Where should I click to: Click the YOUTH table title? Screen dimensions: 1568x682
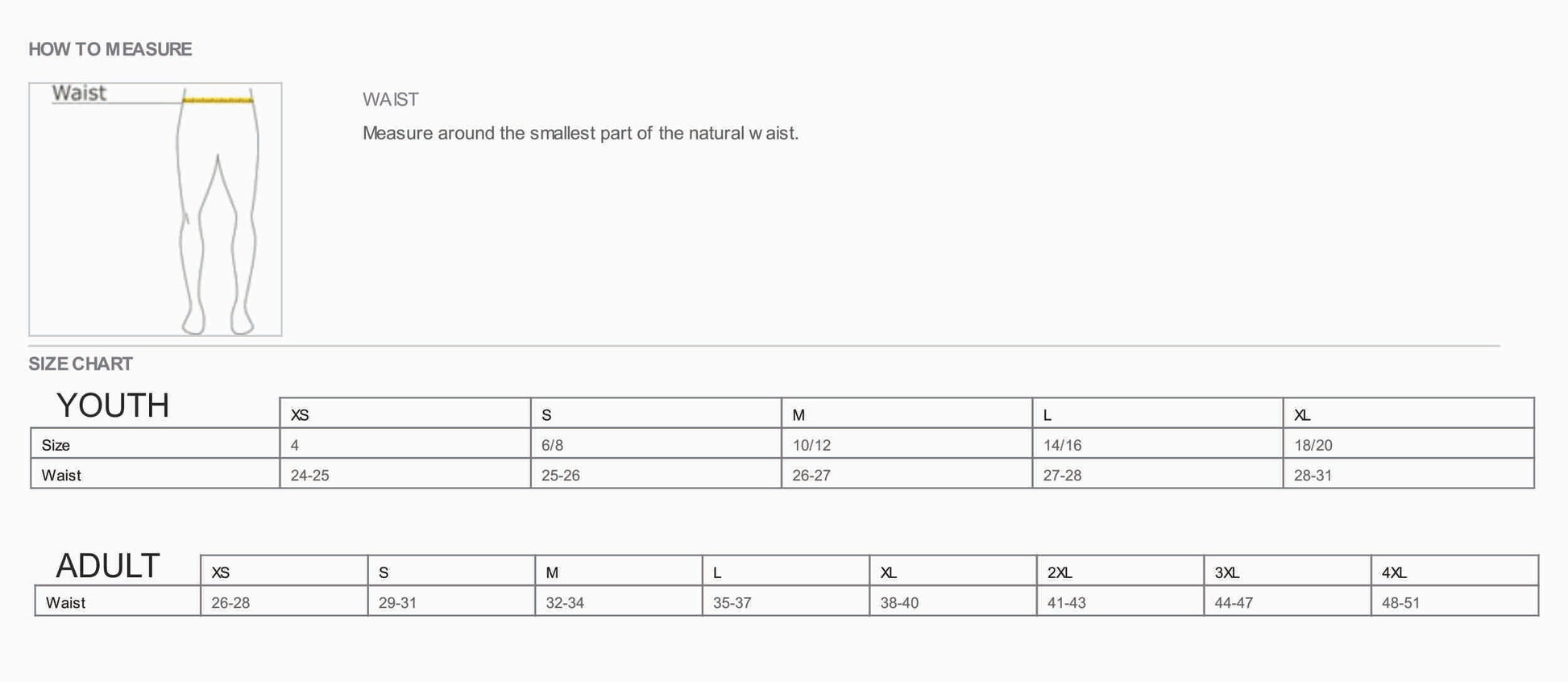coord(113,405)
